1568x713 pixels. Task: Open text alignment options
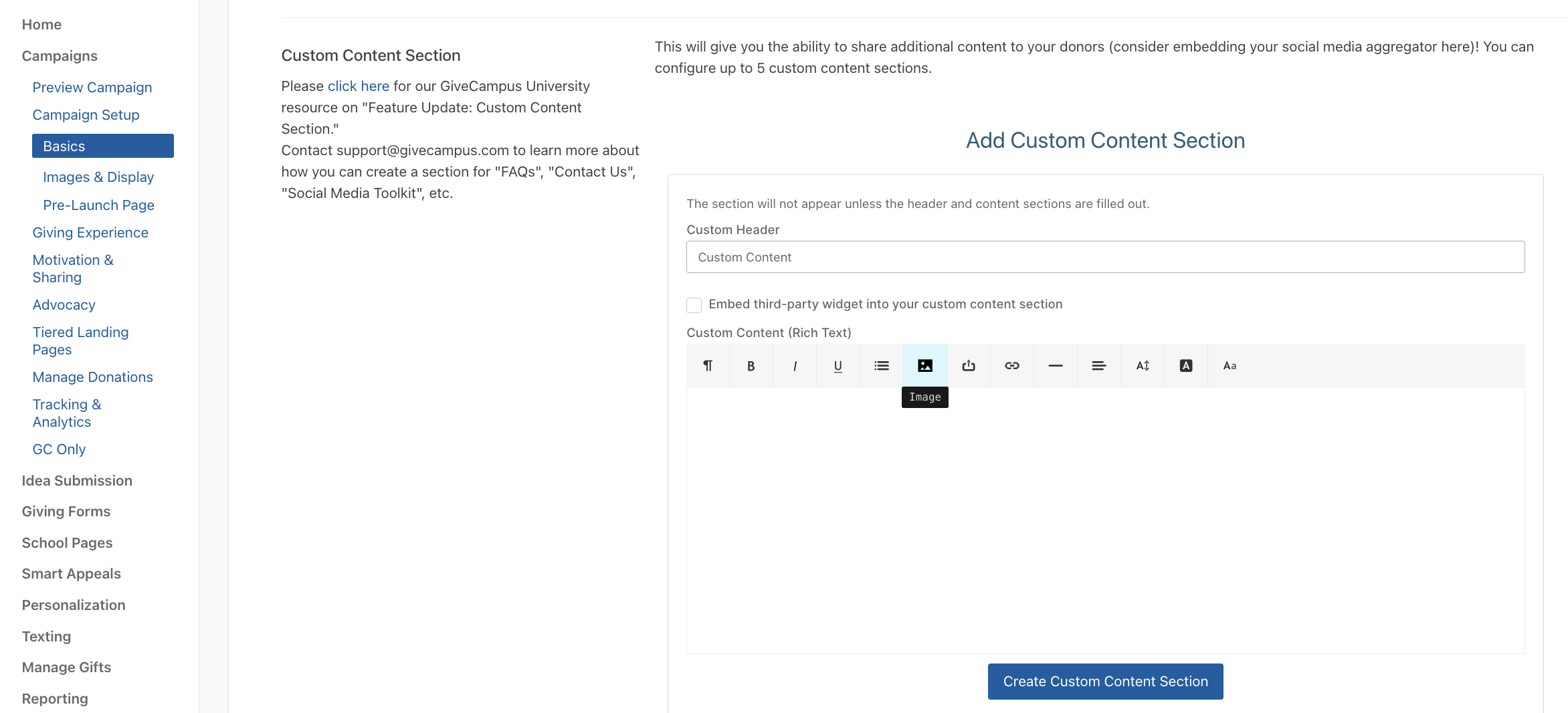1098,365
